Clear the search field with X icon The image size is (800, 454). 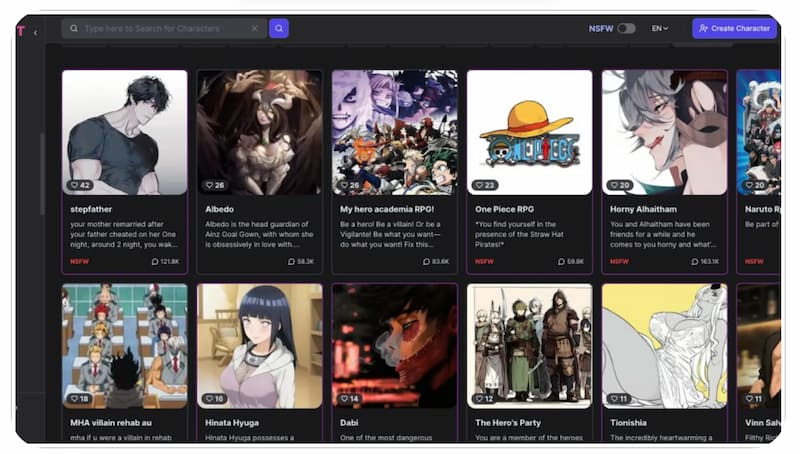[254, 29]
